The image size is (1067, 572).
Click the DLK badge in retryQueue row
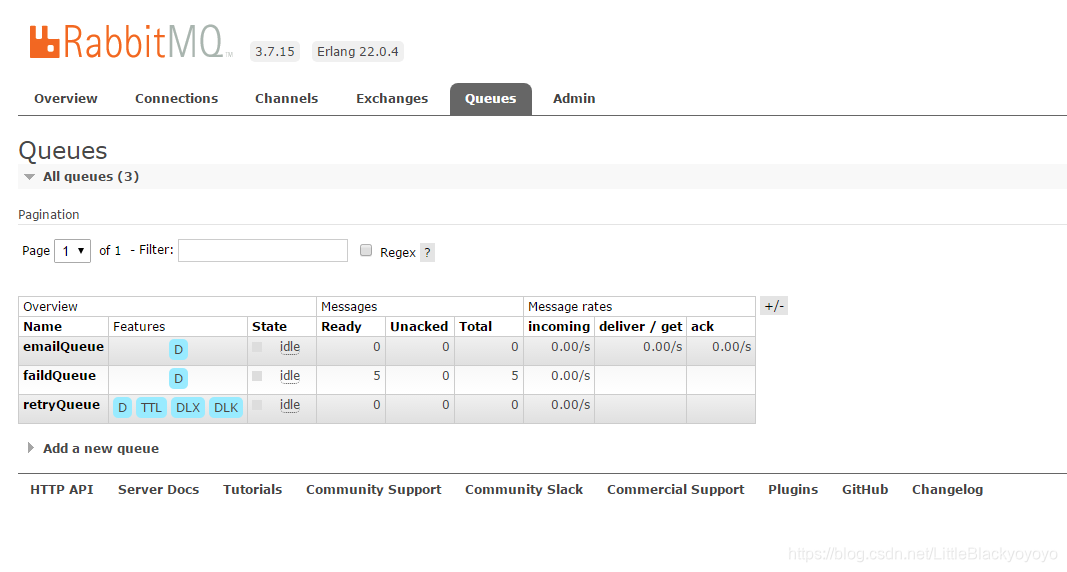[226, 408]
